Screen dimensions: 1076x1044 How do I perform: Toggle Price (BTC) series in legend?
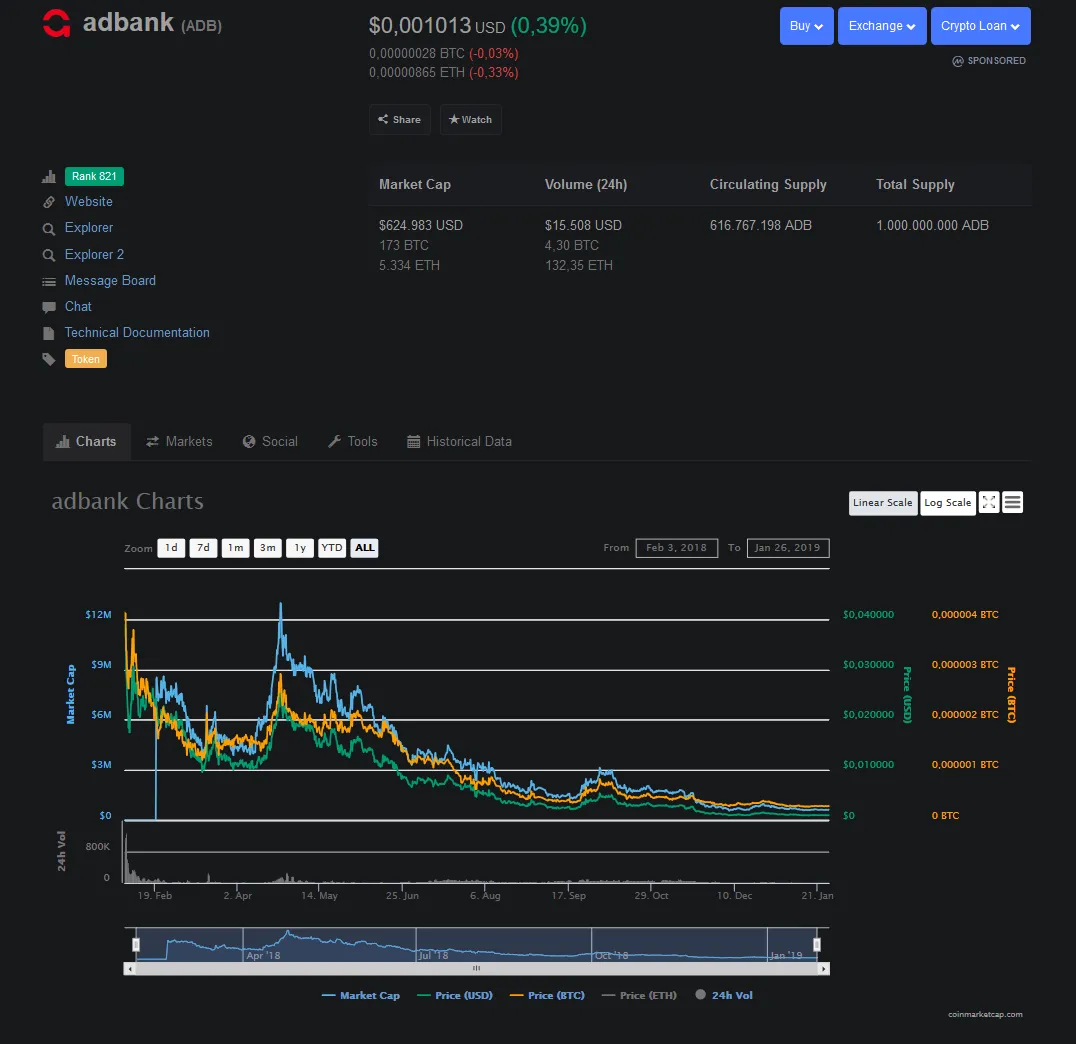tap(548, 995)
